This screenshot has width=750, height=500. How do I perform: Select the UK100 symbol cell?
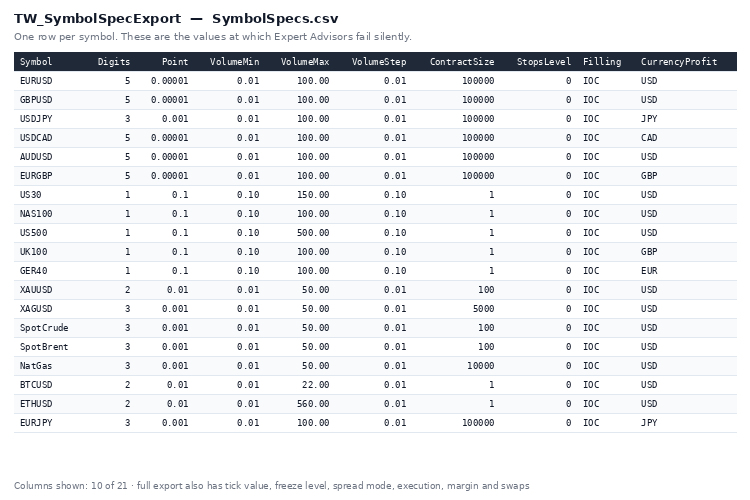pos(33,252)
